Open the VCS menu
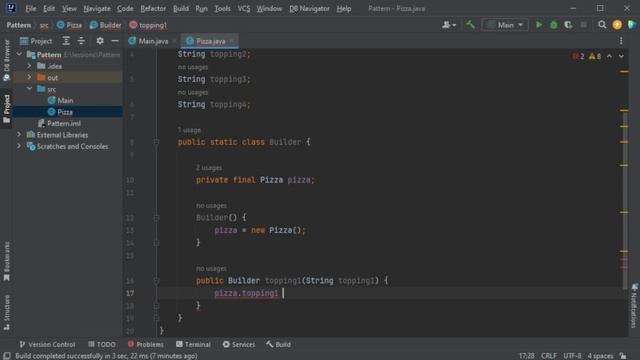Screen dimensions: 640x360 244,9
